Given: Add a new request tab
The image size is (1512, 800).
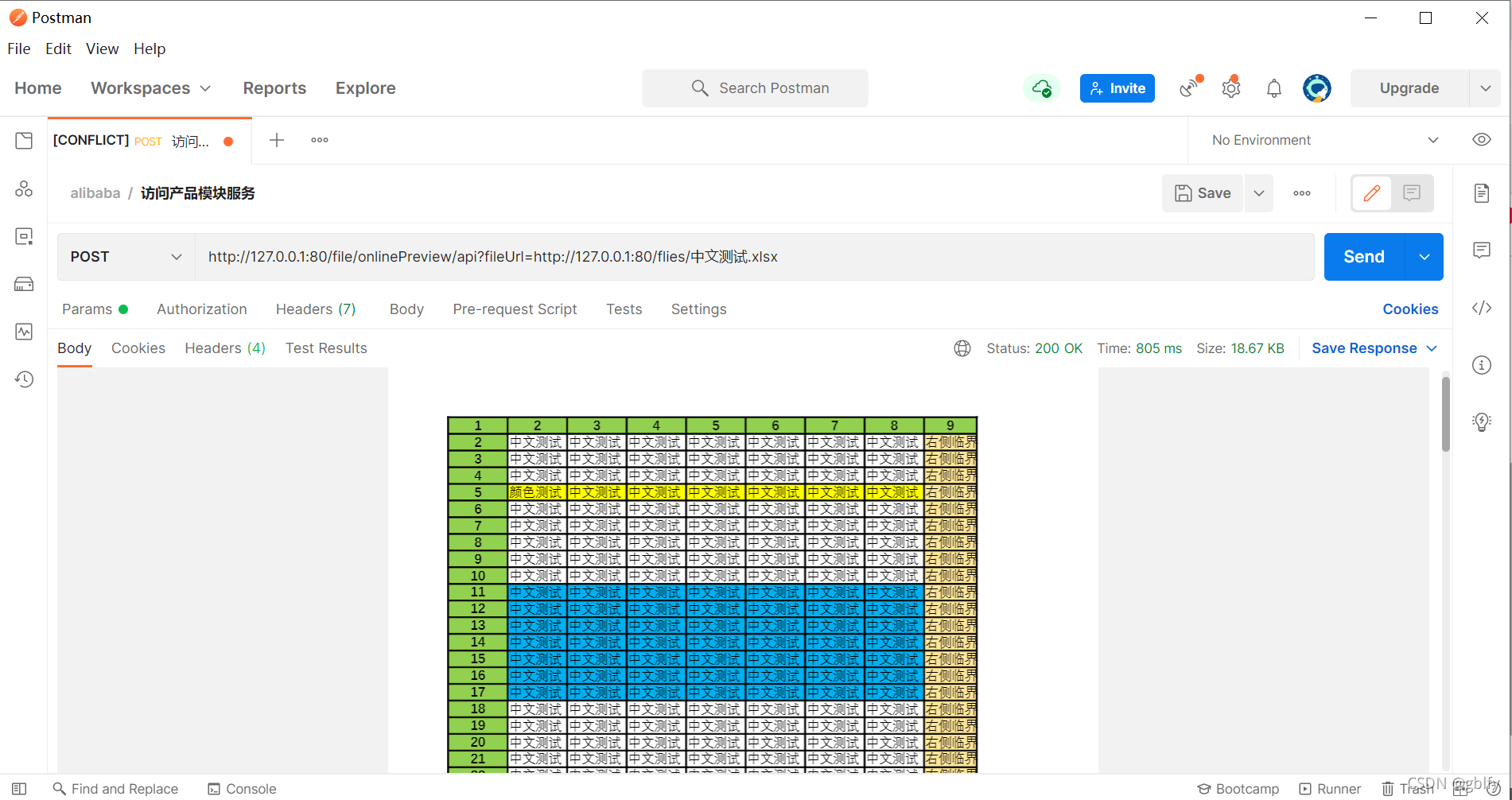Looking at the screenshot, I should click(277, 140).
